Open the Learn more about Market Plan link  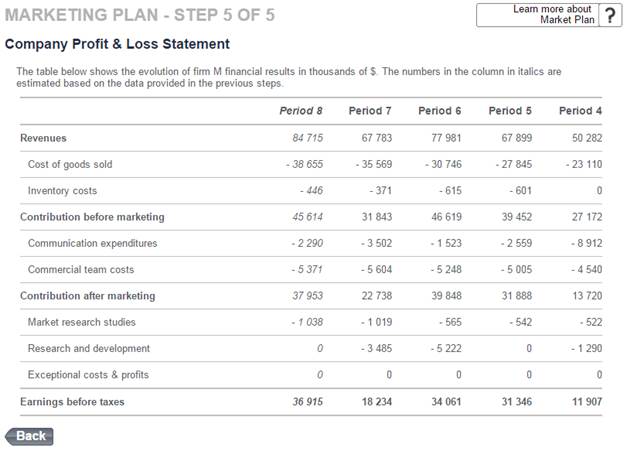[552, 14]
